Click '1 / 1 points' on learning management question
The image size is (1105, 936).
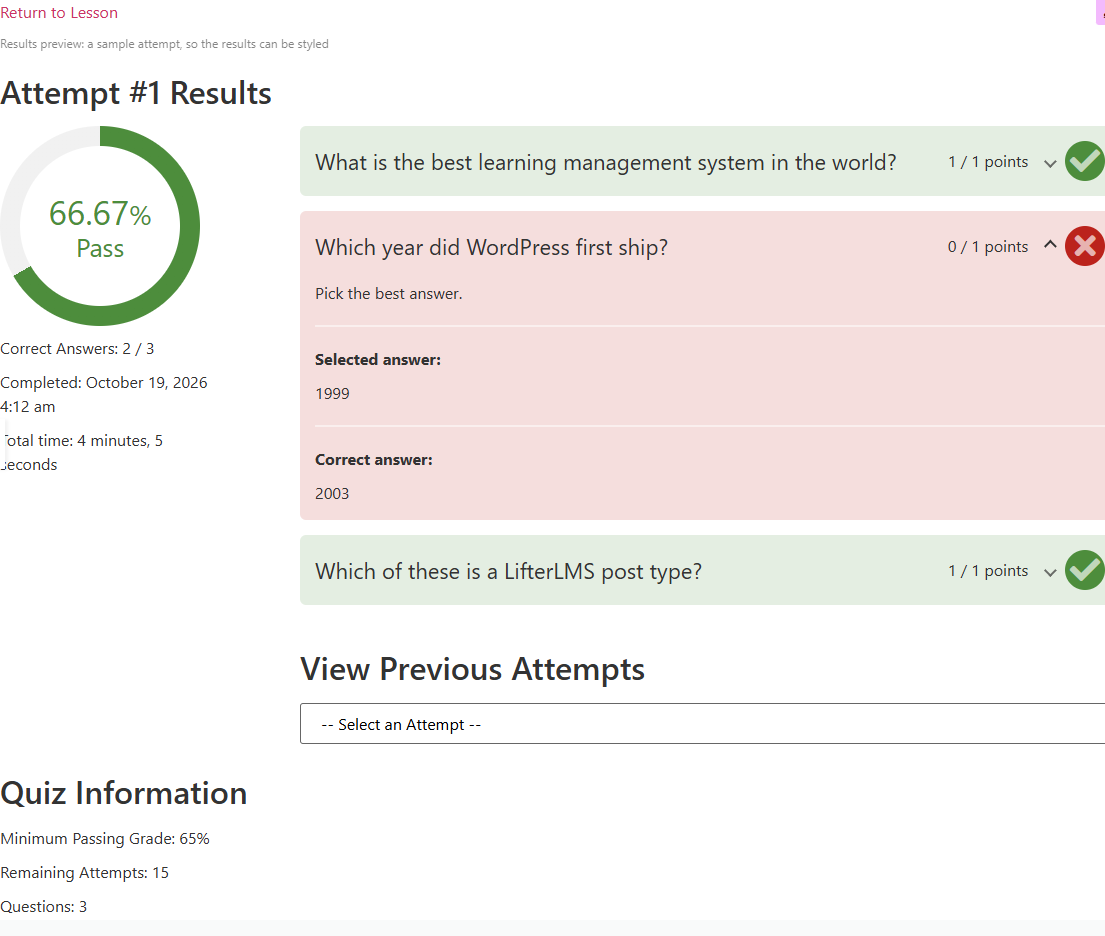coord(987,162)
